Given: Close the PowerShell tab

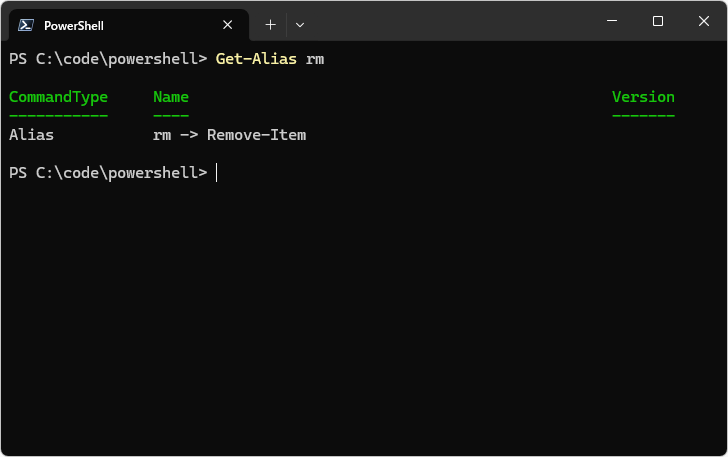Looking at the screenshot, I should pos(228,25).
